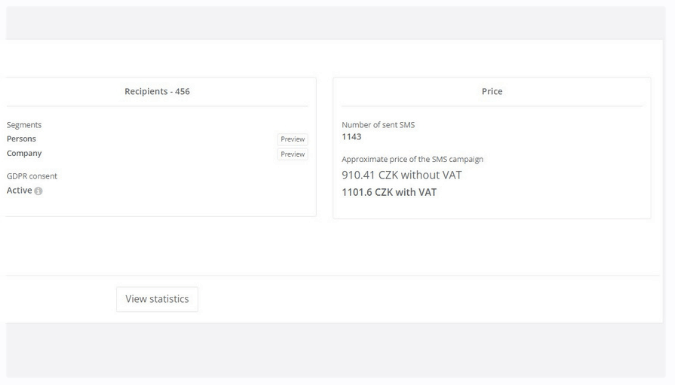Click the Price panel heading
This screenshot has width=675, height=385.
[492, 91]
